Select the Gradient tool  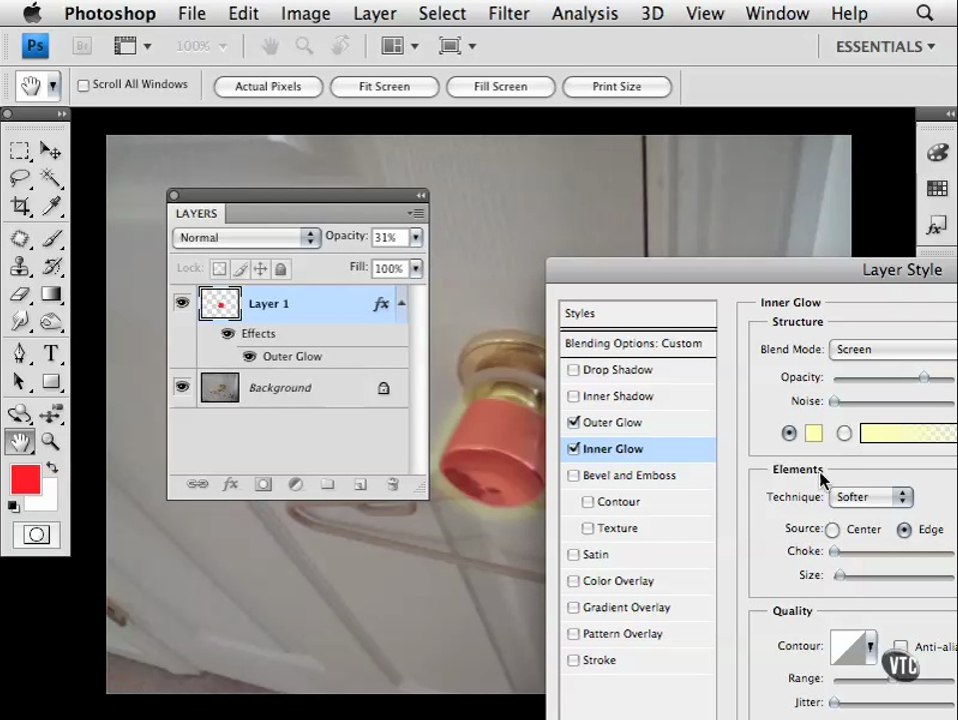pos(51,294)
